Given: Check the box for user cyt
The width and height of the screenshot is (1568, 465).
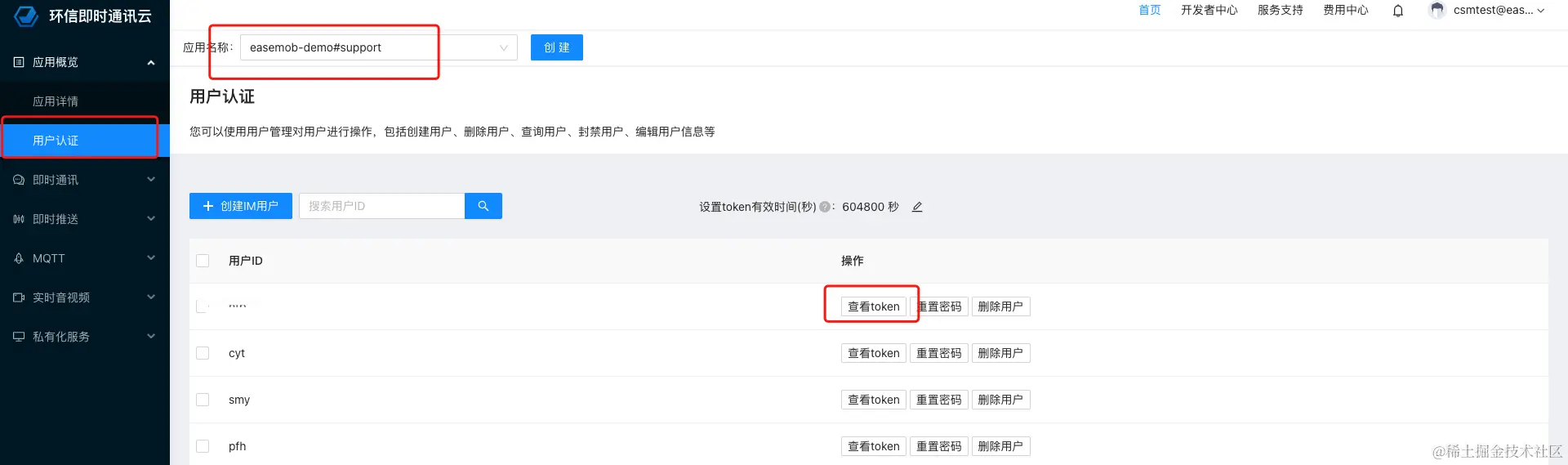Looking at the screenshot, I should [203, 353].
